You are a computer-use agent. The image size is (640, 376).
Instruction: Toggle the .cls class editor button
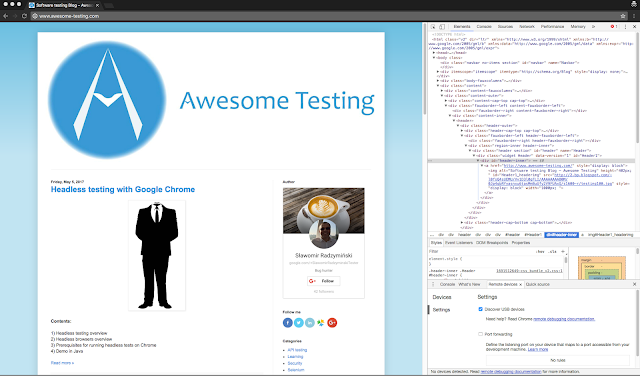pyautogui.click(x=552, y=251)
